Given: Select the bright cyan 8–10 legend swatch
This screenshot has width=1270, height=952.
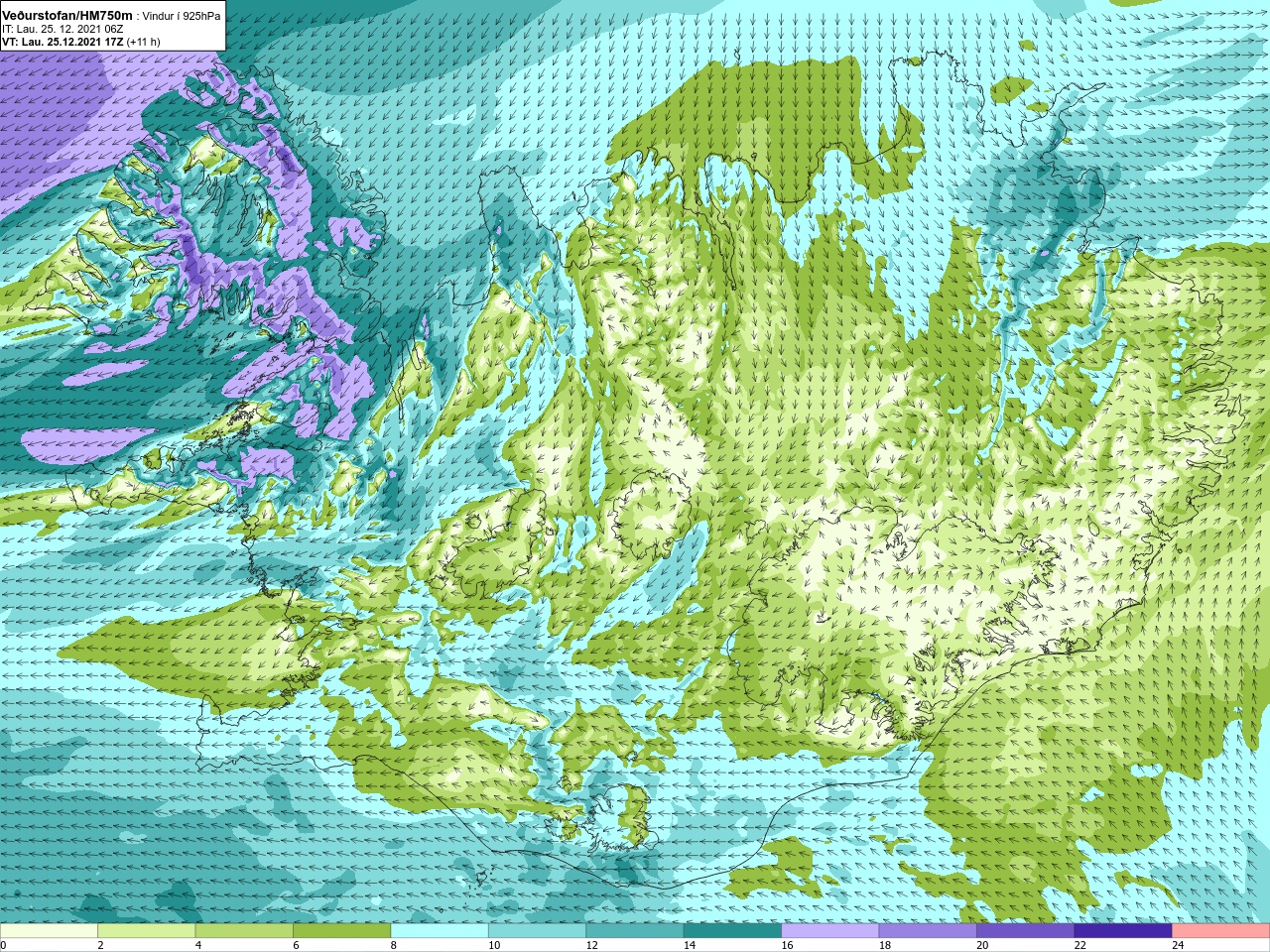Looking at the screenshot, I should tap(440, 931).
